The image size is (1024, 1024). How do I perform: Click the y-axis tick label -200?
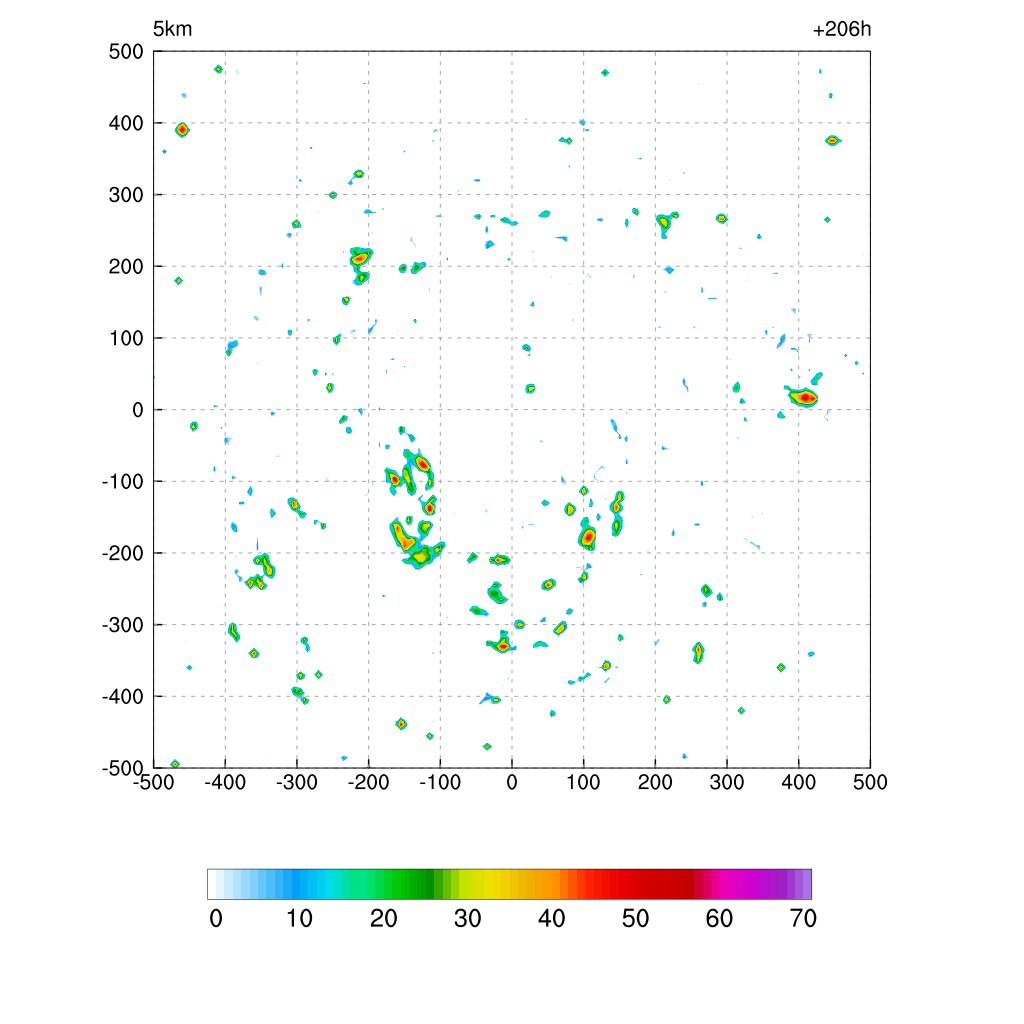(122, 553)
